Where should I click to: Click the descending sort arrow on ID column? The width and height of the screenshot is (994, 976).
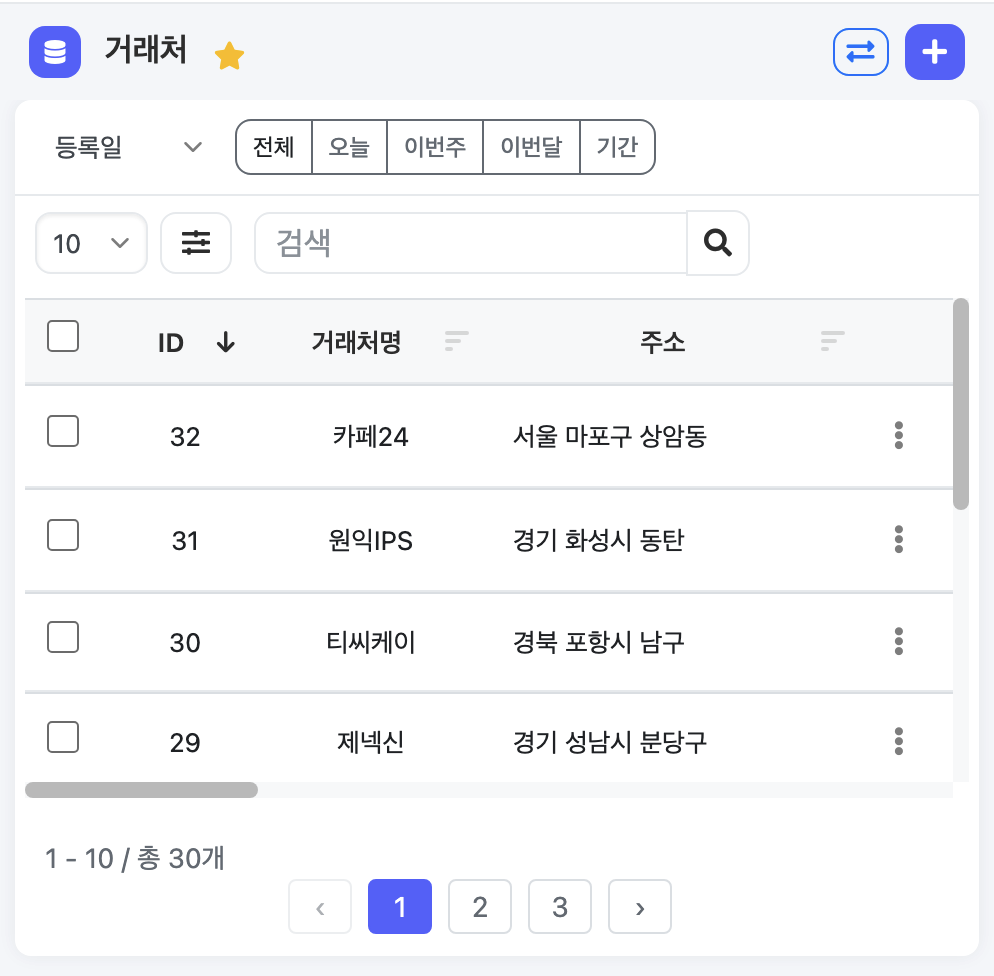coord(226,342)
